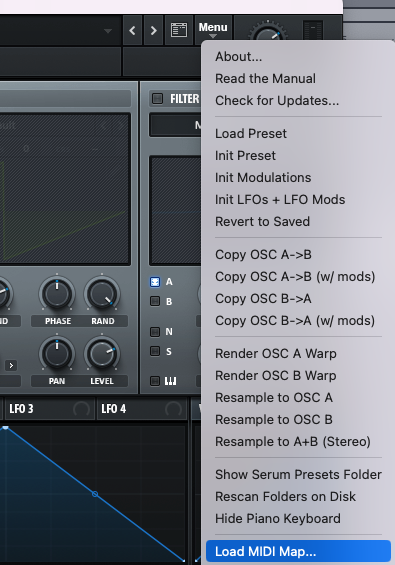
Task: Choose Resample to OSC A
Action: click(x=298, y=398)
